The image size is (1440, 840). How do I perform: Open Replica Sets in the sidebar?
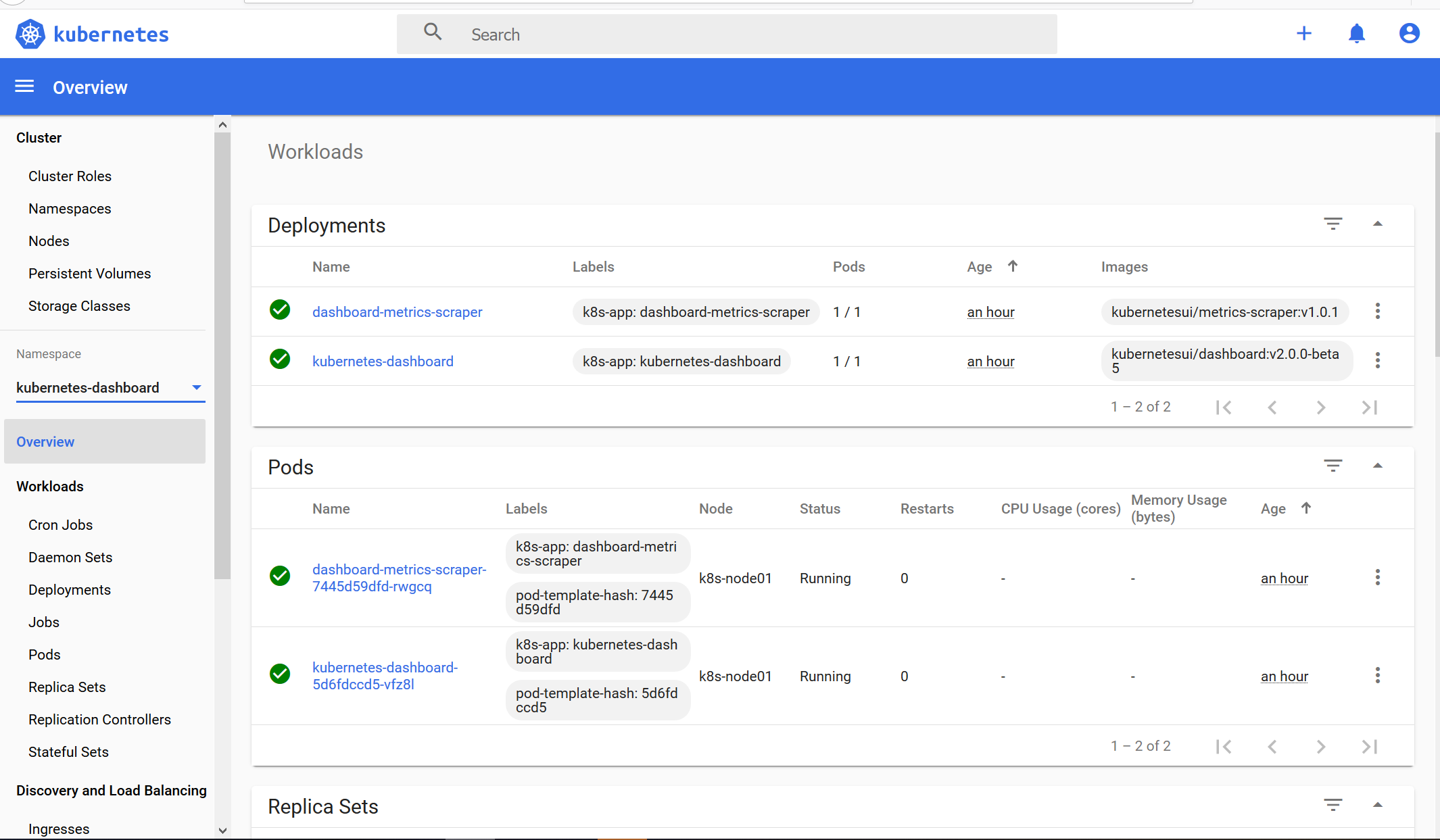(x=67, y=687)
